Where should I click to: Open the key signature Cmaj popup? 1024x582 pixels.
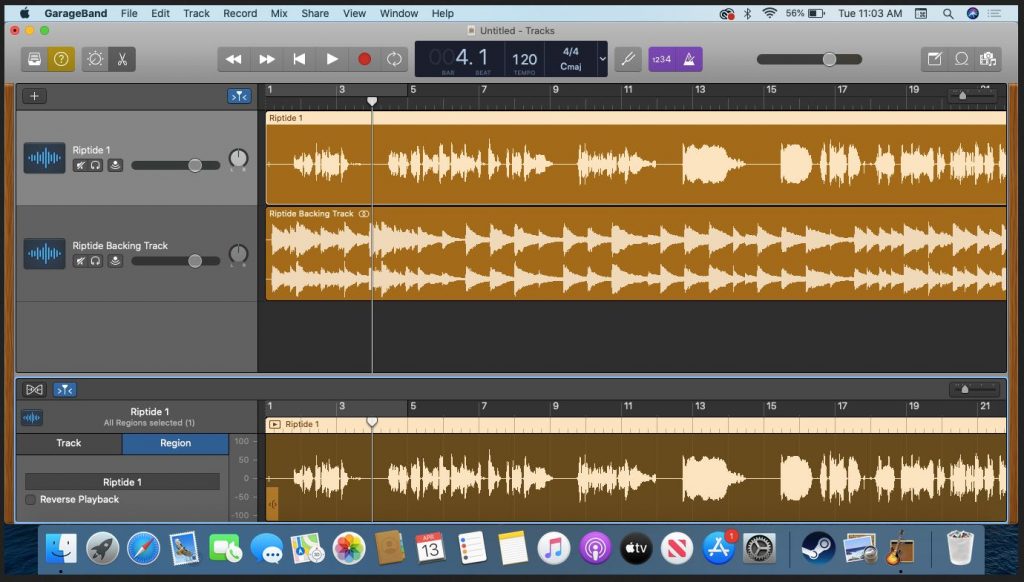tap(570, 66)
